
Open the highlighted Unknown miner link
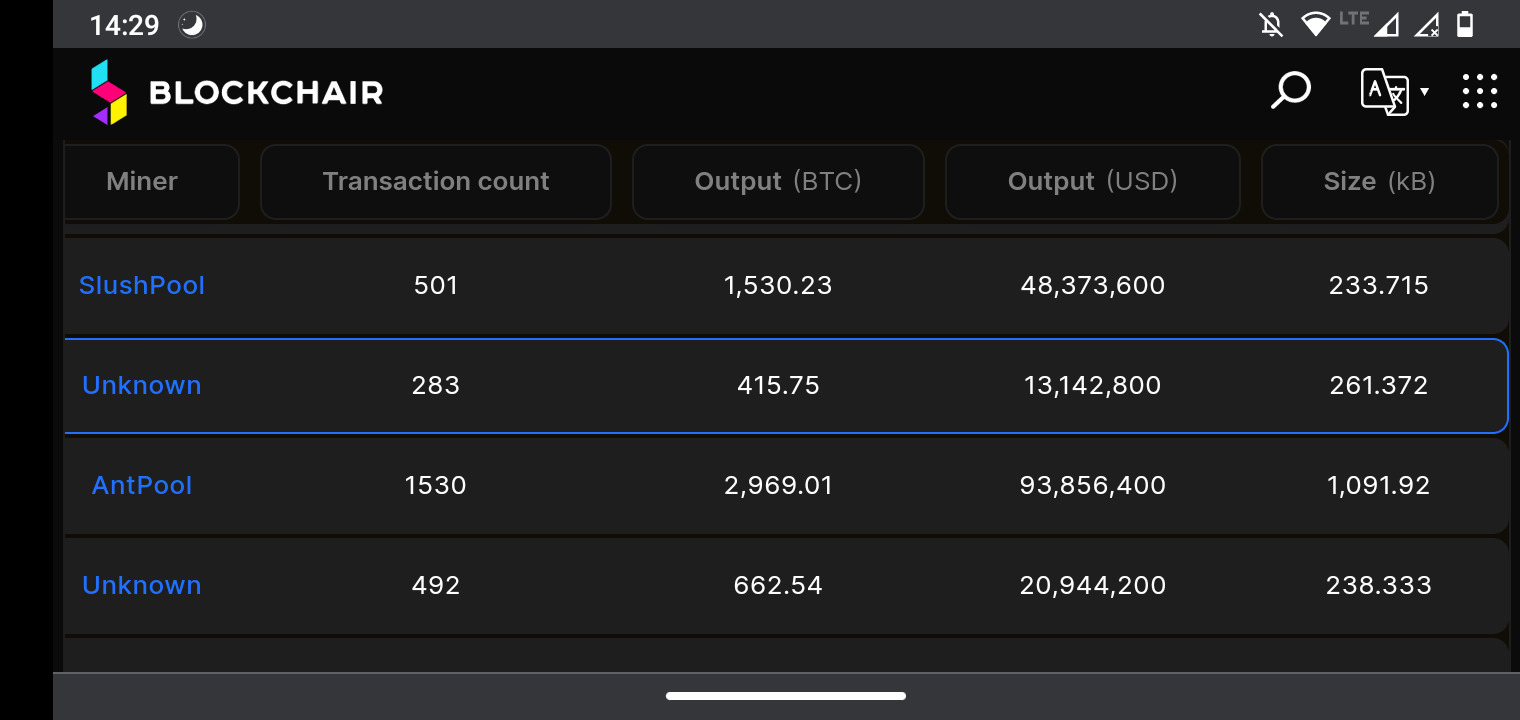click(x=142, y=385)
